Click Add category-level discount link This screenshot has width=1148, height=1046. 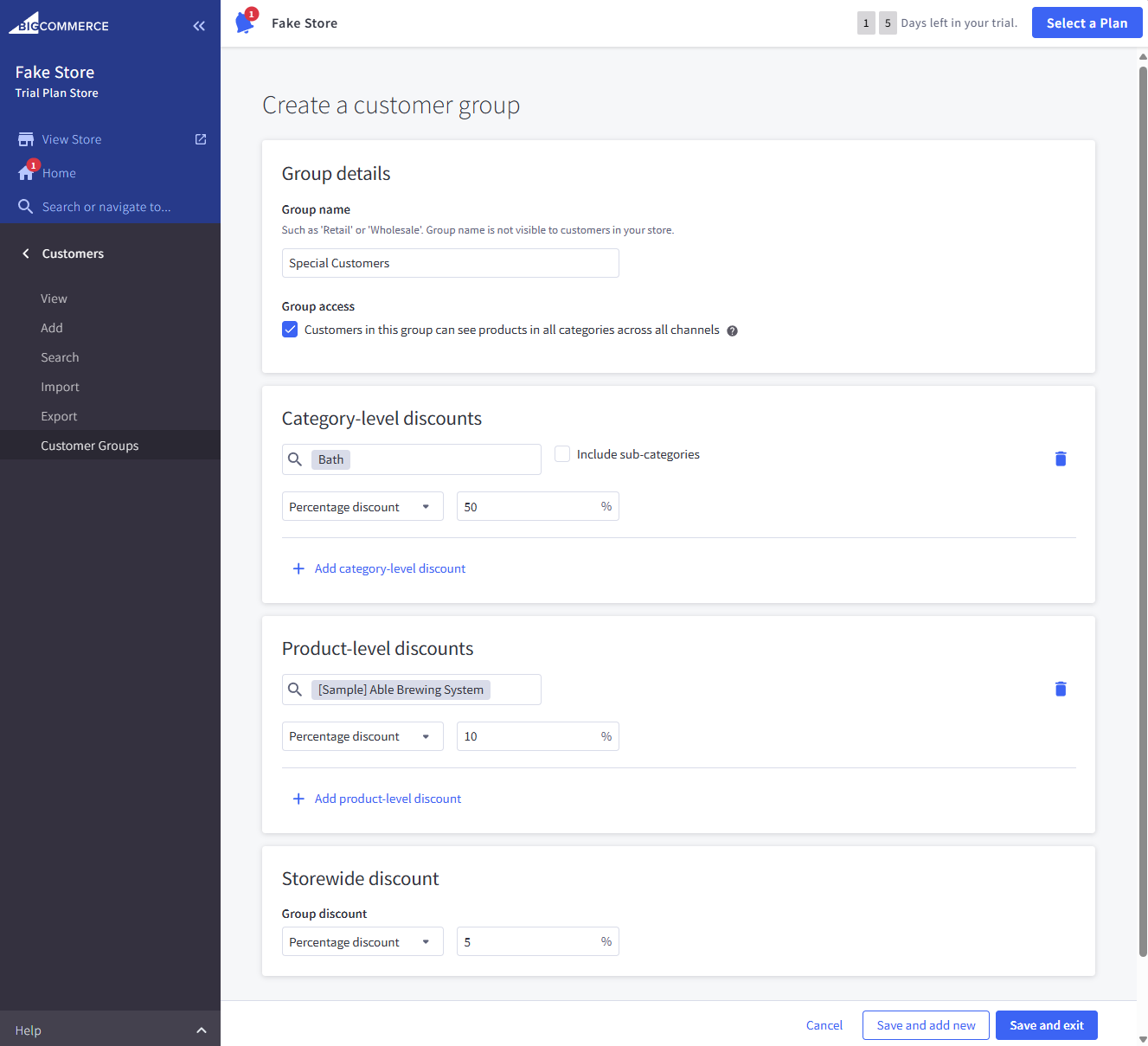[x=390, y=568]
